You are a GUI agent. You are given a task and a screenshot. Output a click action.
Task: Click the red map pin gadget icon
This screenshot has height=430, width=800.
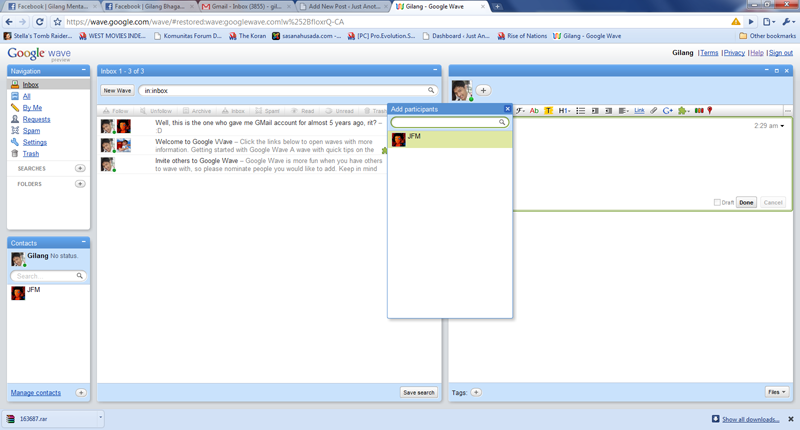point(710,111)
